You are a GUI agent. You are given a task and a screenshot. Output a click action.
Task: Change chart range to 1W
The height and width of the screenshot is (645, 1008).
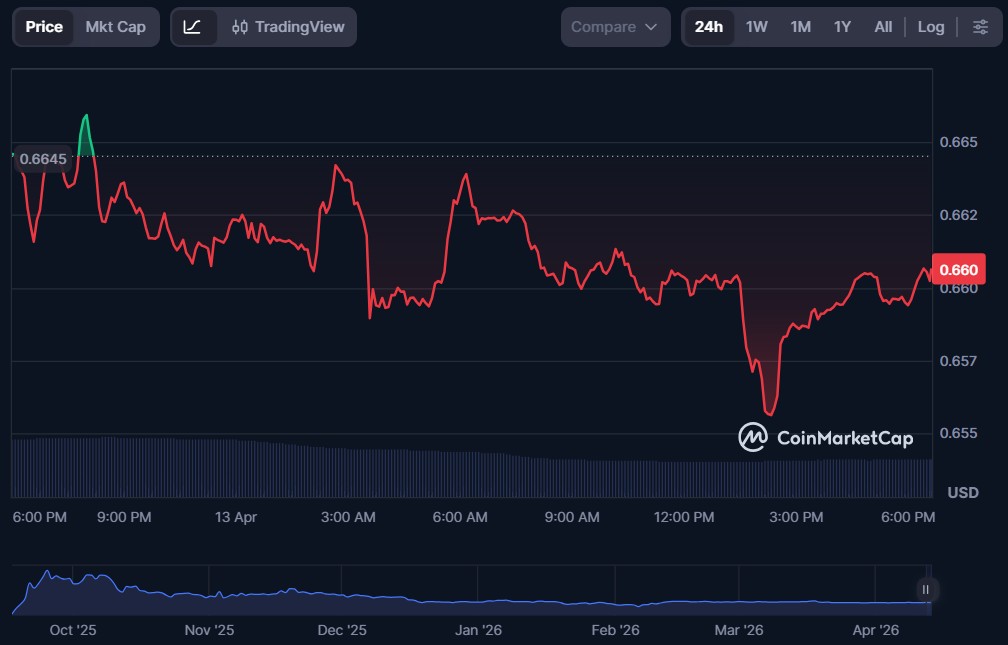pyautogui.click(x=757, y=27)
